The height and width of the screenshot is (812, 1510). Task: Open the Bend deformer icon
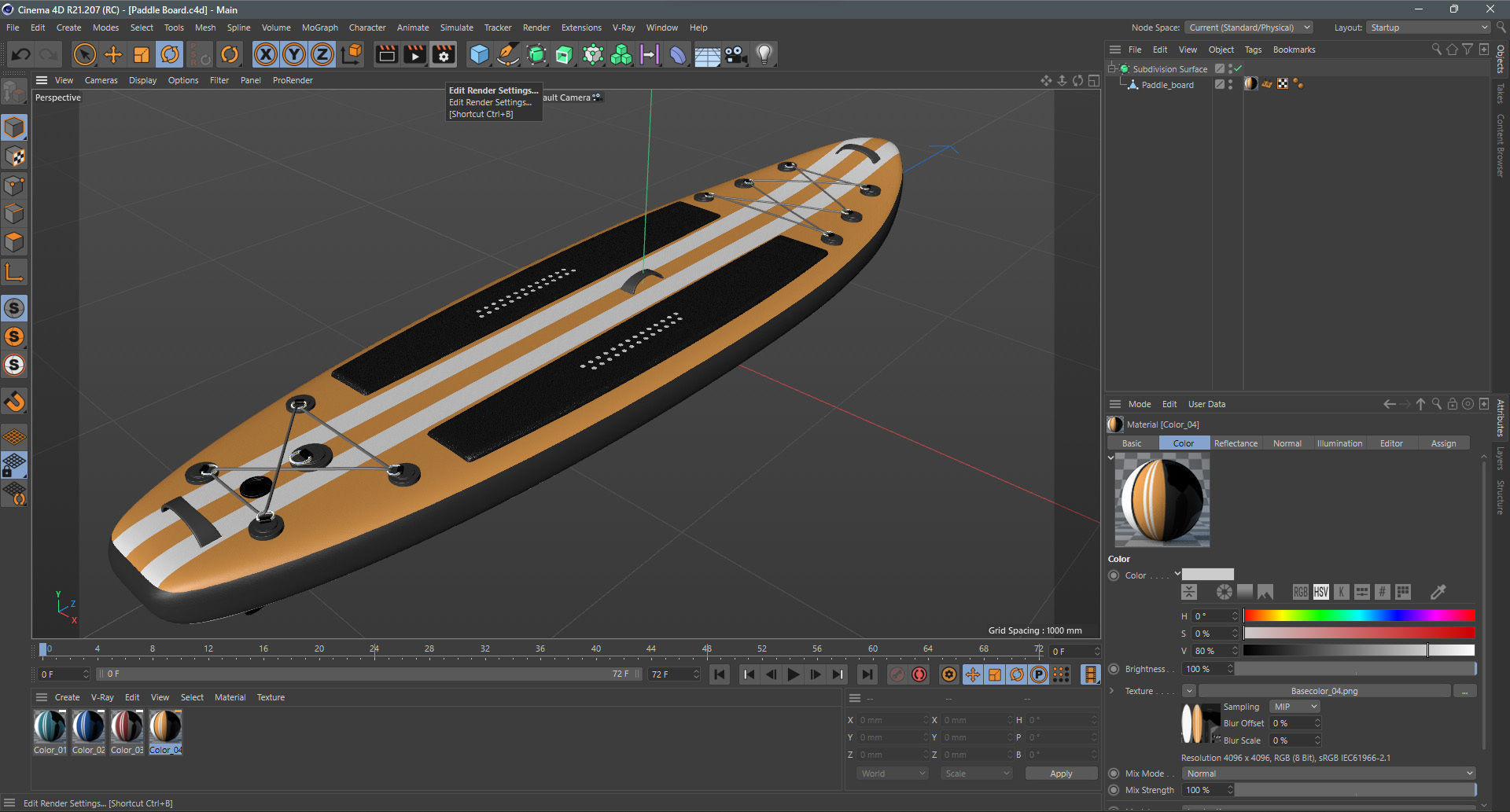coord(678,54)
